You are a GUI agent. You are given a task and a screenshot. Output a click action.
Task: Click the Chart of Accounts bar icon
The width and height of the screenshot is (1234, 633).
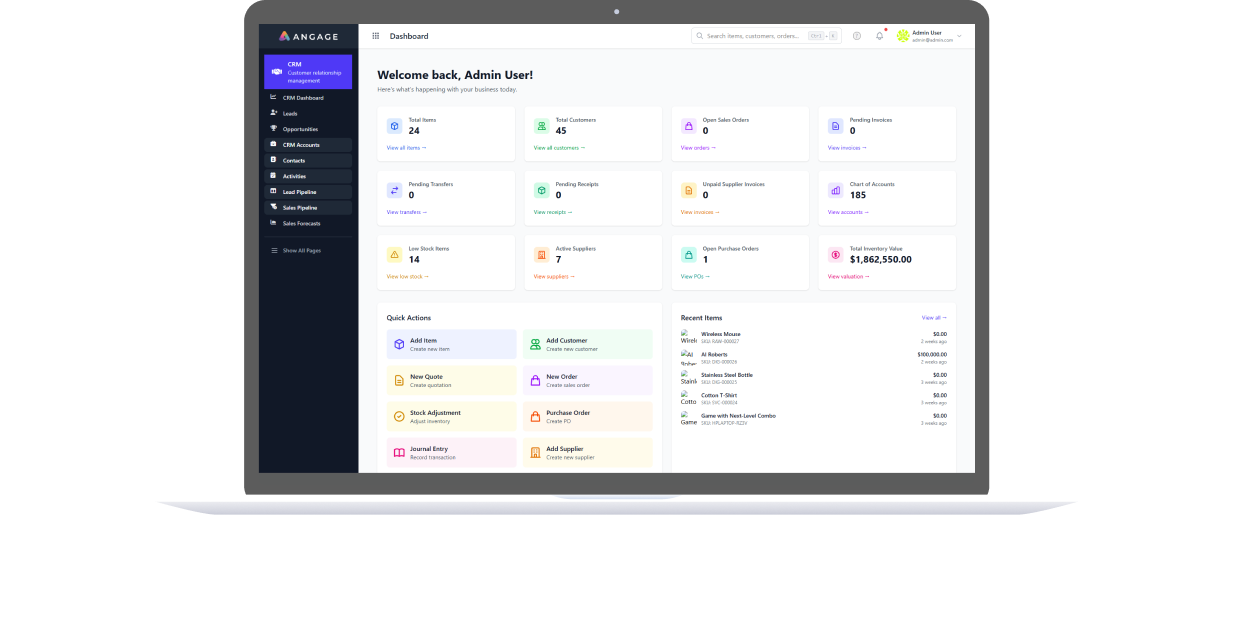835,190
